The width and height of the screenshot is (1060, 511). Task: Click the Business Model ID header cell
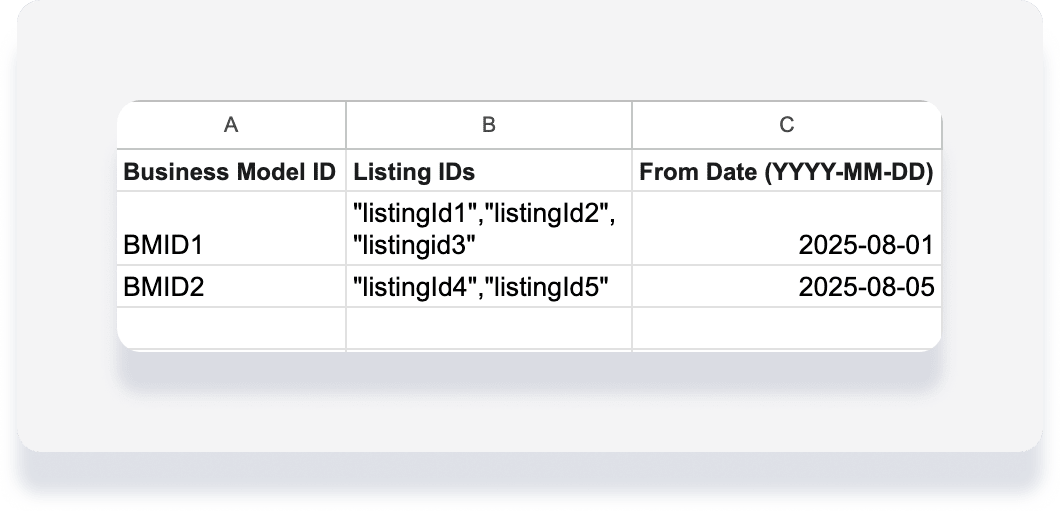(231, 170)
